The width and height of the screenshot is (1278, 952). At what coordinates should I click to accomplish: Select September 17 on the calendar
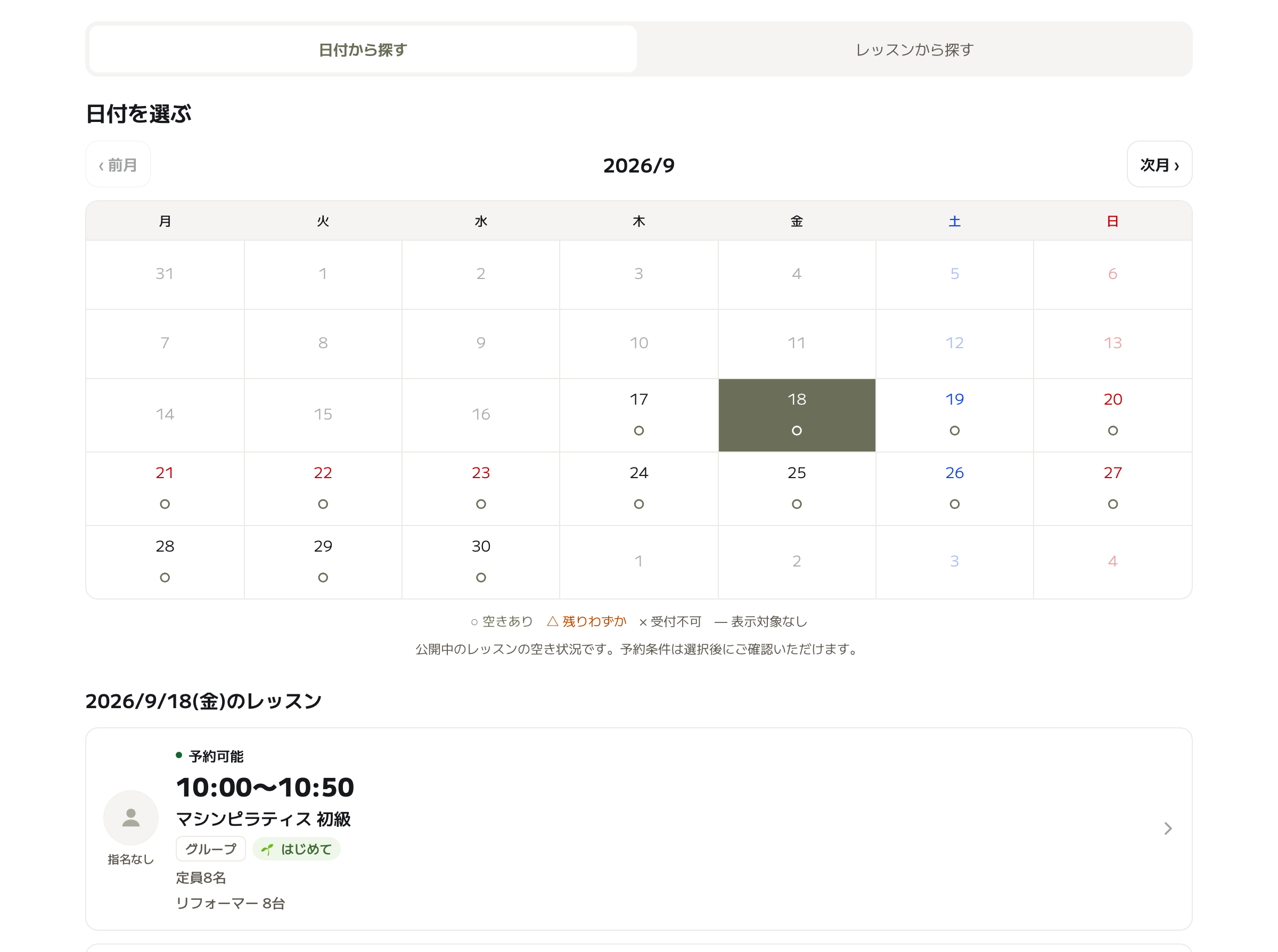click(x=638, y=415)
